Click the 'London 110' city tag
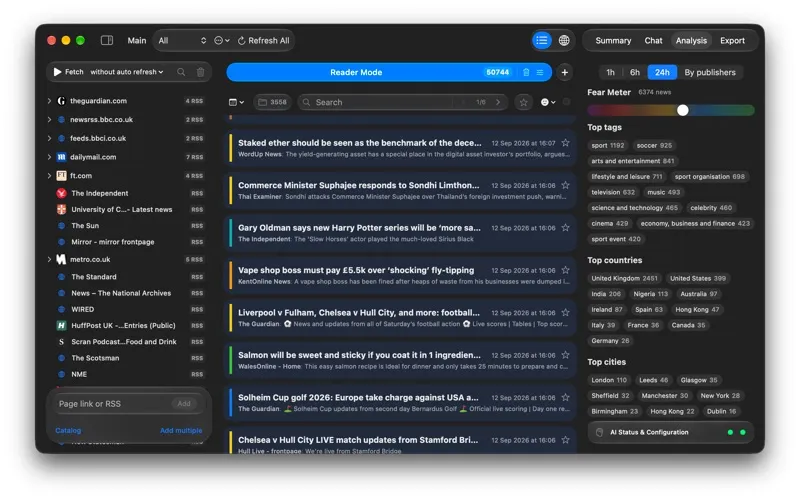 [x=609, y=380]
